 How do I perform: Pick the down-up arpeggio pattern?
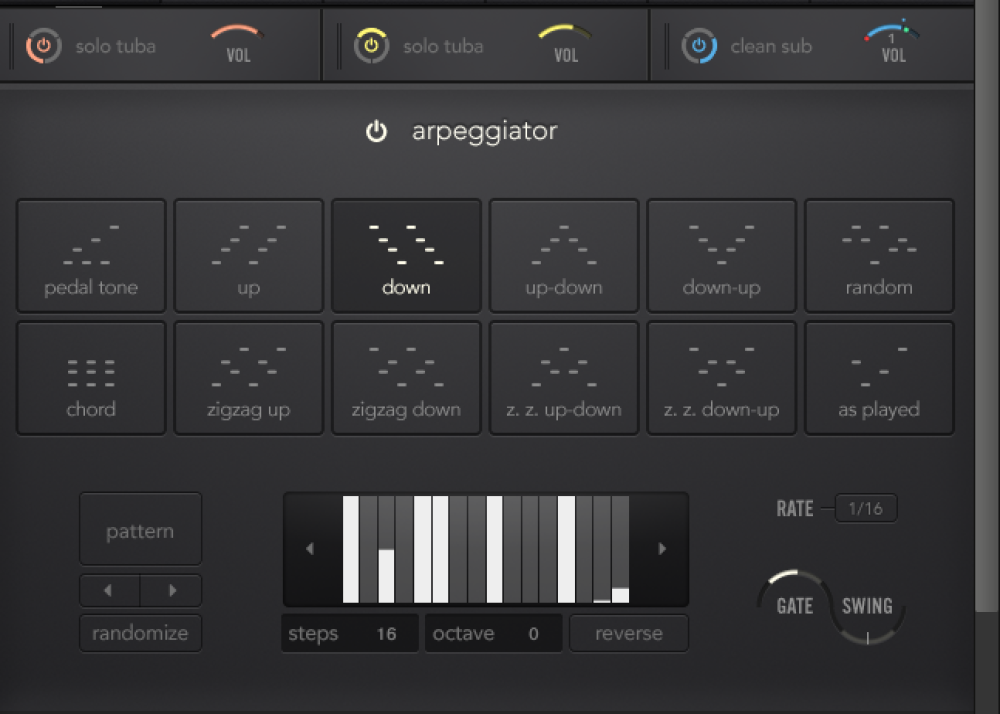(721, 256)
